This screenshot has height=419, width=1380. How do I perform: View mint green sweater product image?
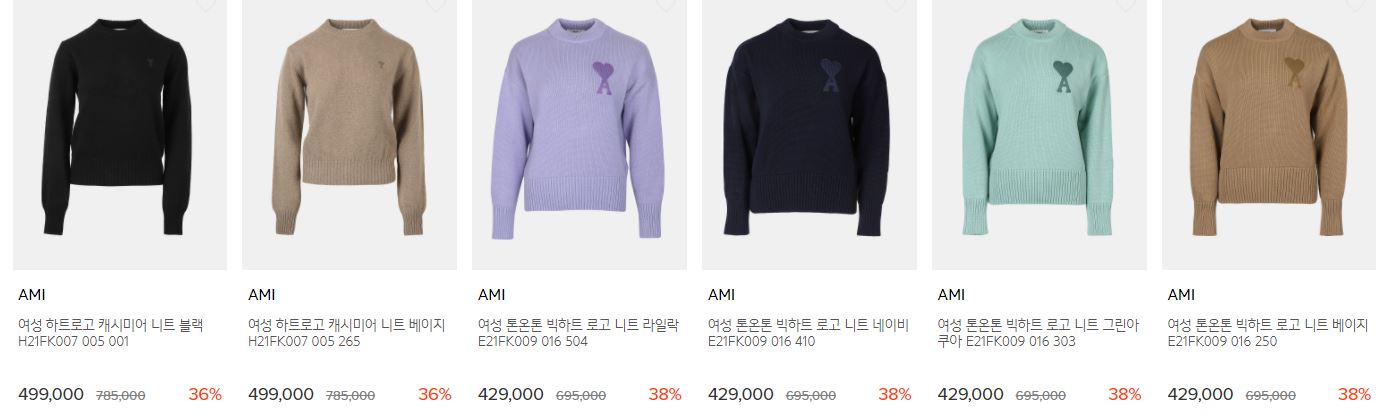(x=1040, y=135)
